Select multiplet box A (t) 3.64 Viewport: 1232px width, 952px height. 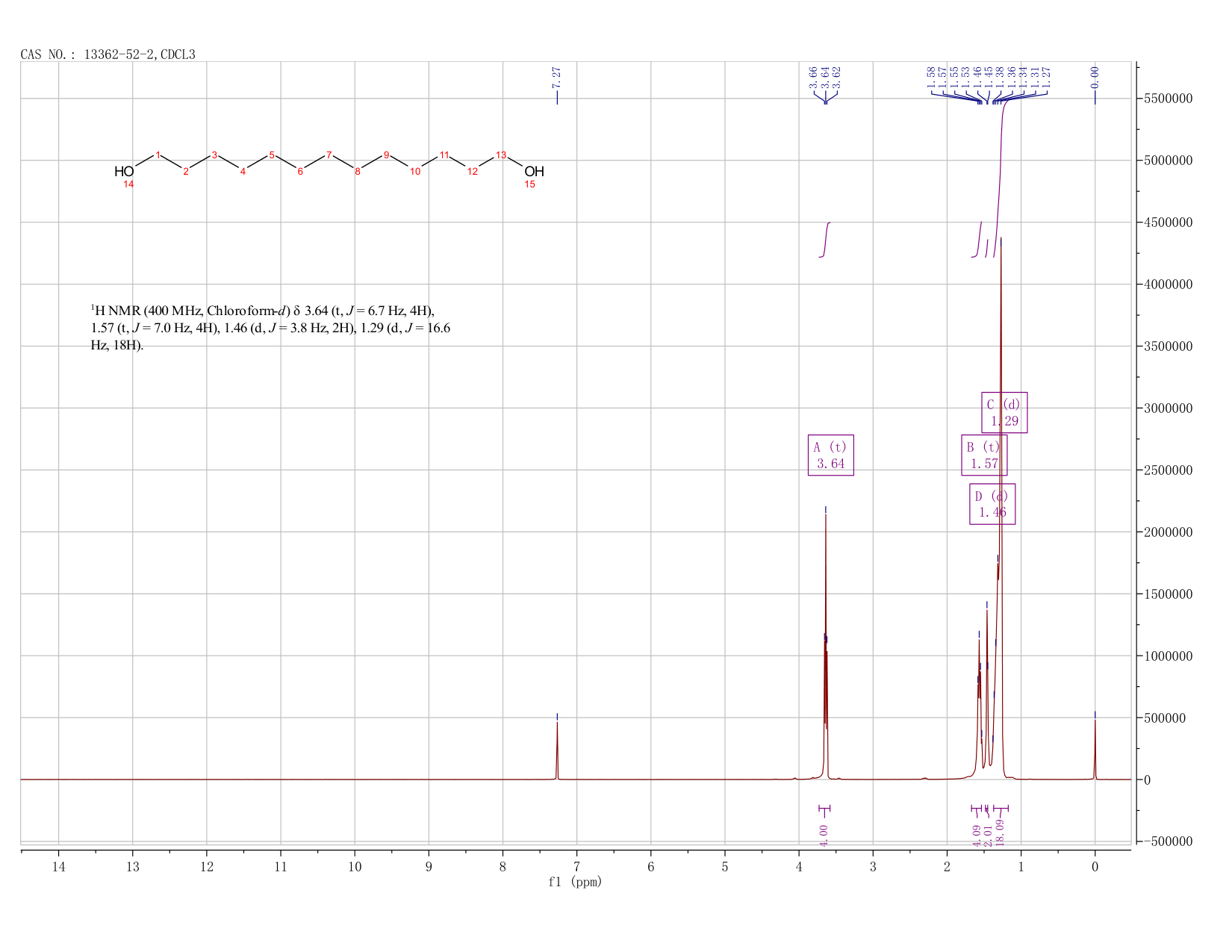coord(830,455)
